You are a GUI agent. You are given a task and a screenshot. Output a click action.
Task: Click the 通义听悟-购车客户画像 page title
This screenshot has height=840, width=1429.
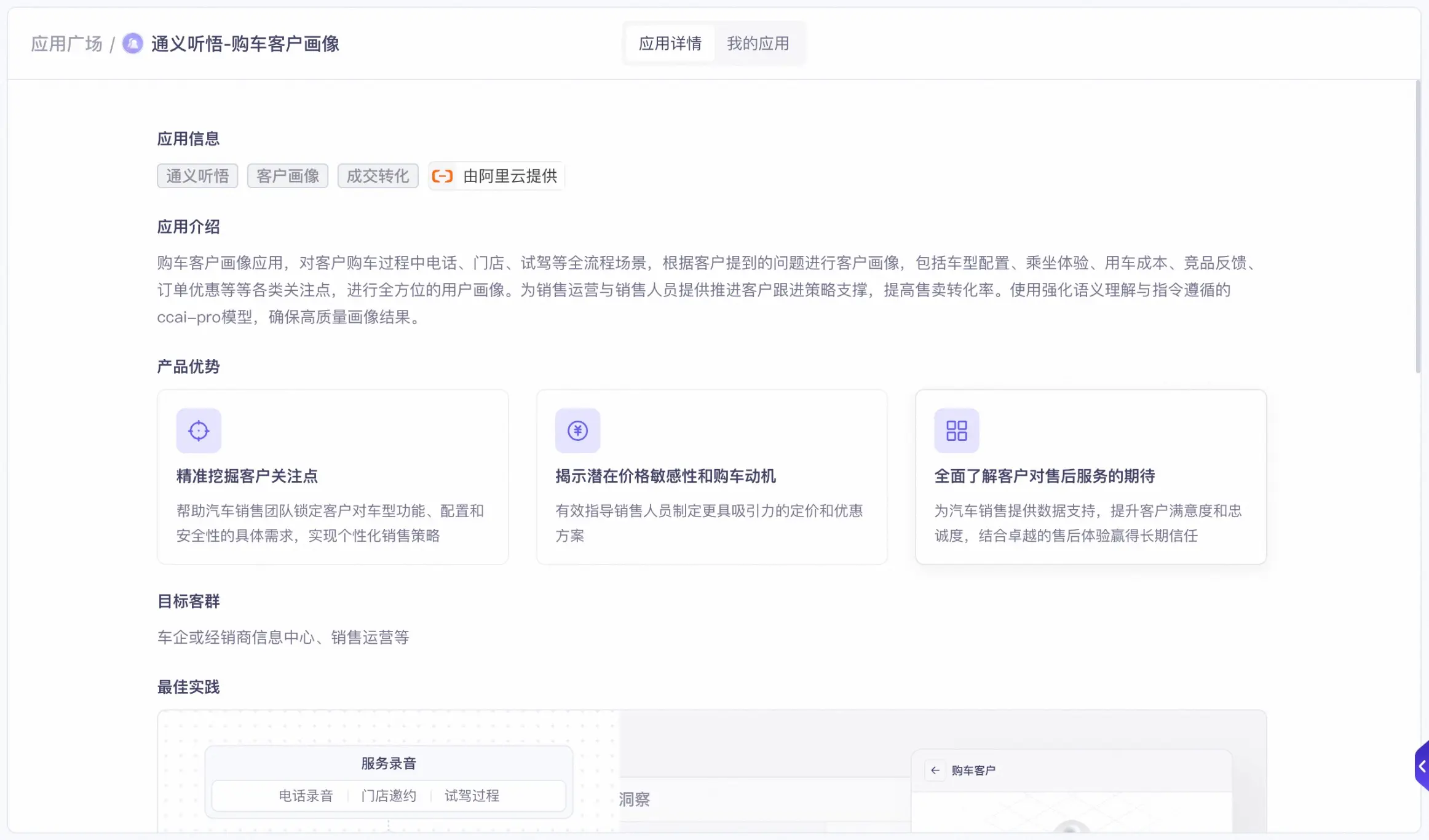coord(245,44)
